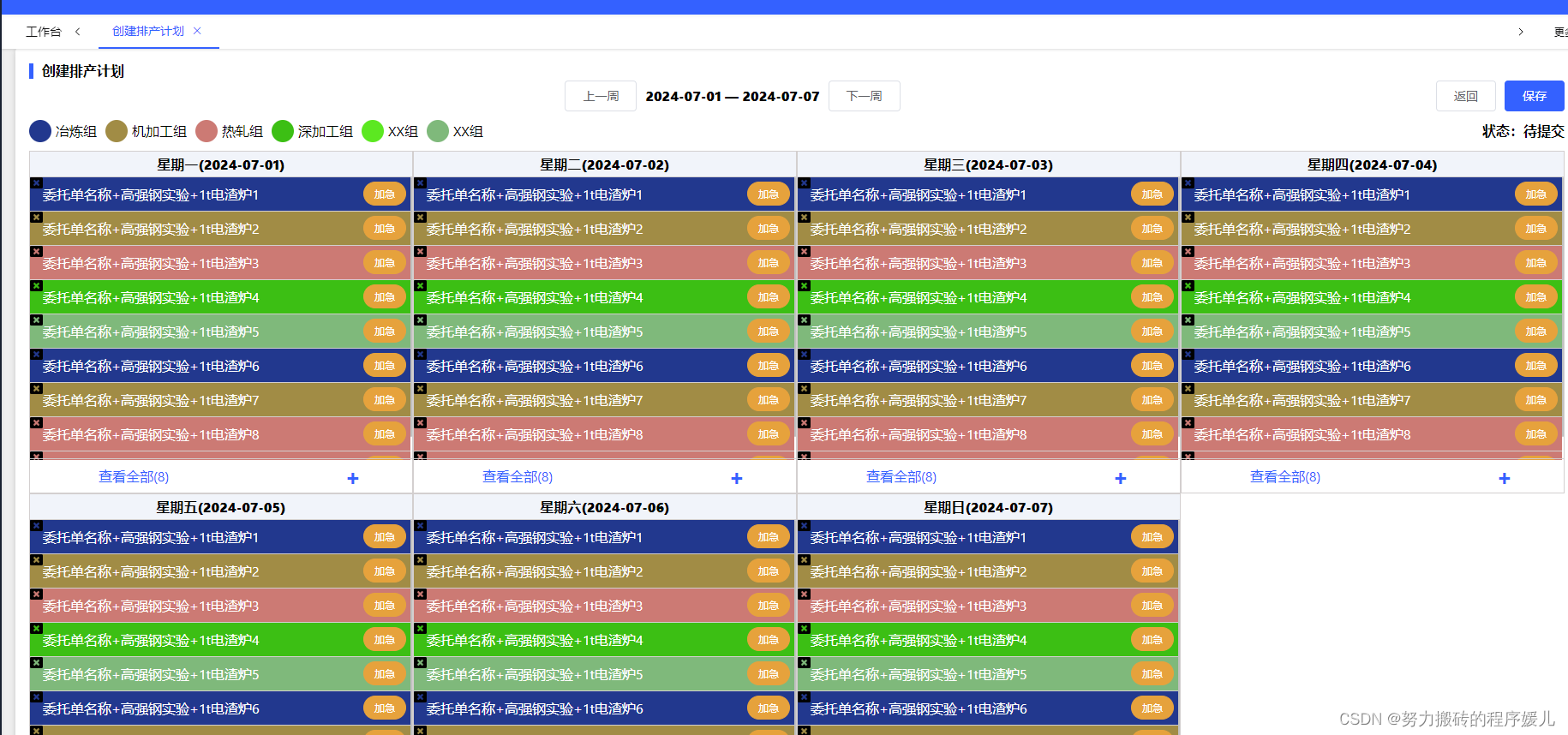Mark Thursday's 1t电渣炉1 as 加急
This screenshot has height=735, width=1568.
[1536, 194]
